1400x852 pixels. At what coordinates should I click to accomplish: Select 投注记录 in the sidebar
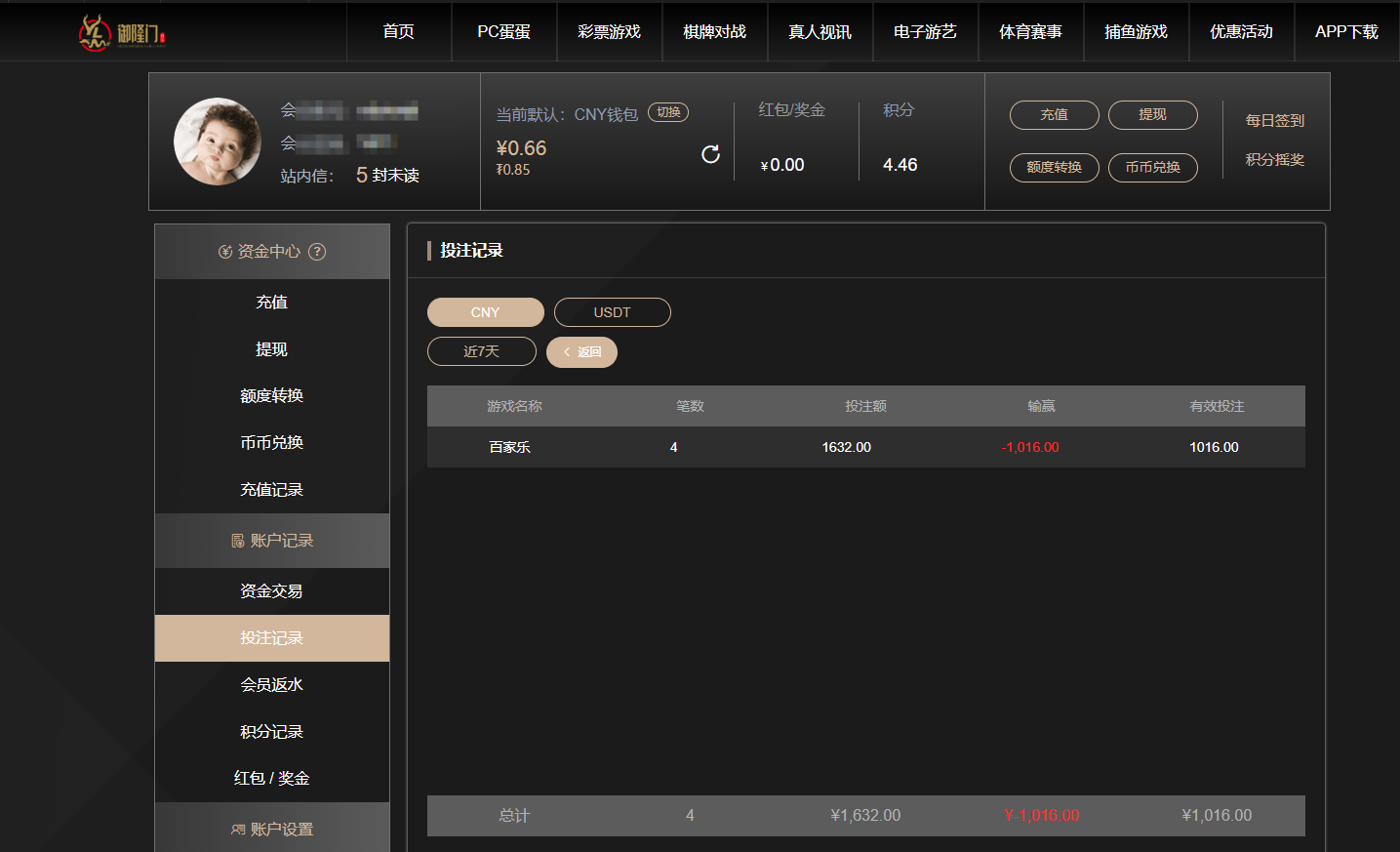tap(272, 638)
